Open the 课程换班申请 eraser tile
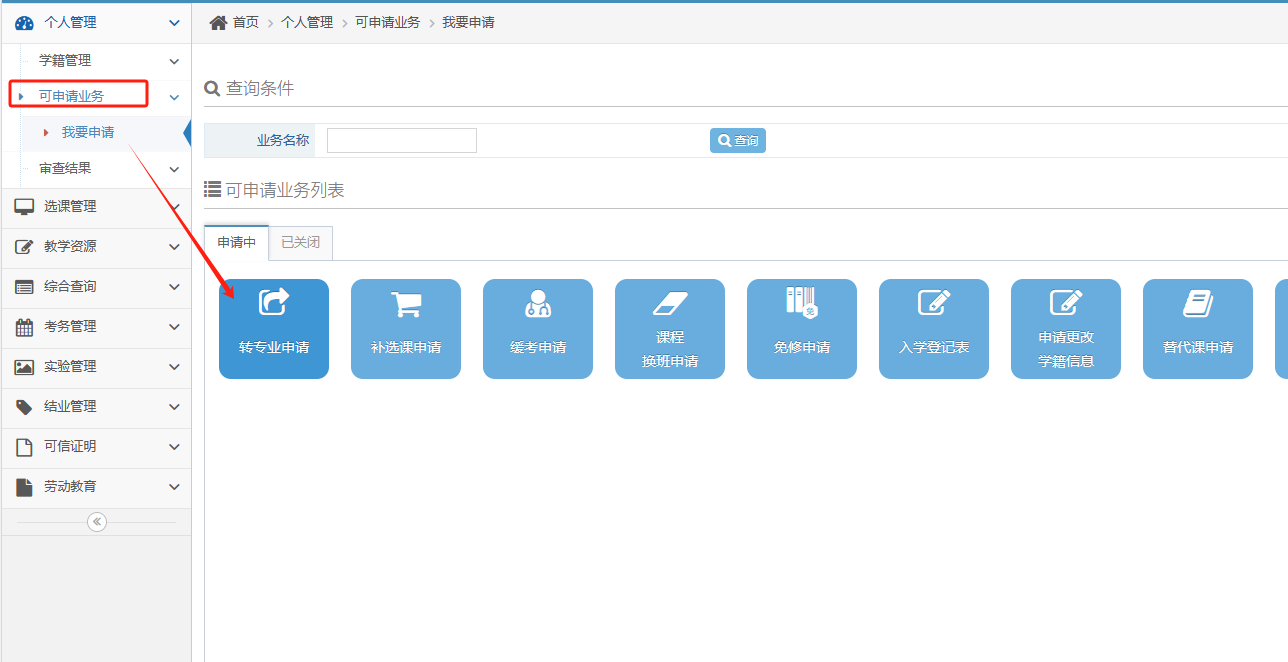The height and width of the screenshot is (662, 1288). point(669,329)
